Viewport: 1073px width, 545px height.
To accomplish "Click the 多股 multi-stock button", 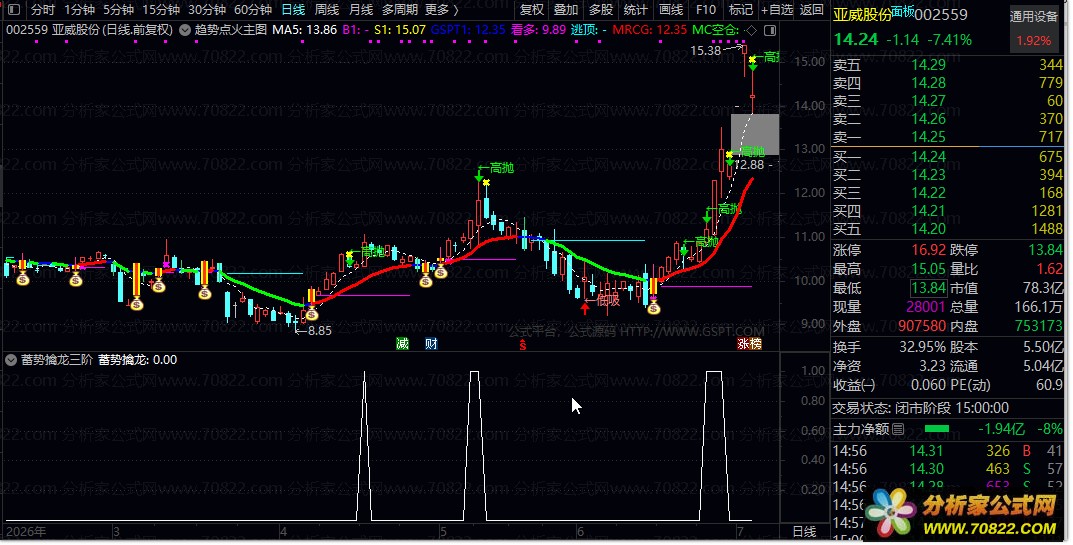I will click(601, 10).
